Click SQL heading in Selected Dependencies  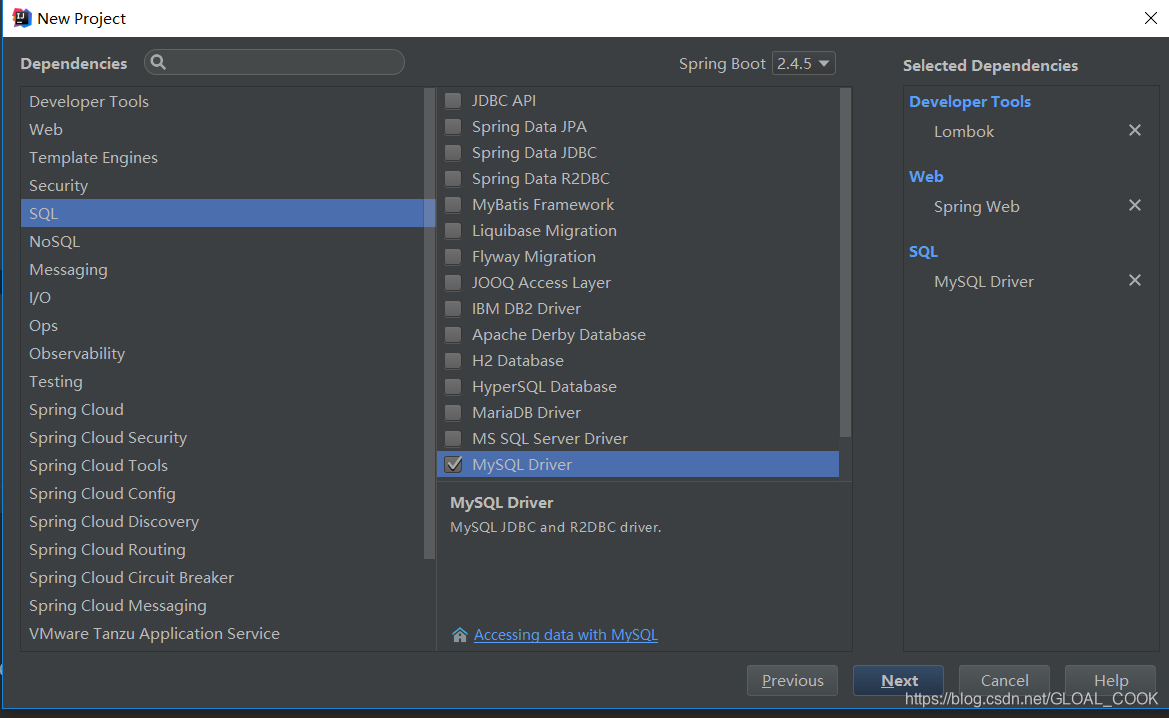pyautogui.click(x=923, y=251)
